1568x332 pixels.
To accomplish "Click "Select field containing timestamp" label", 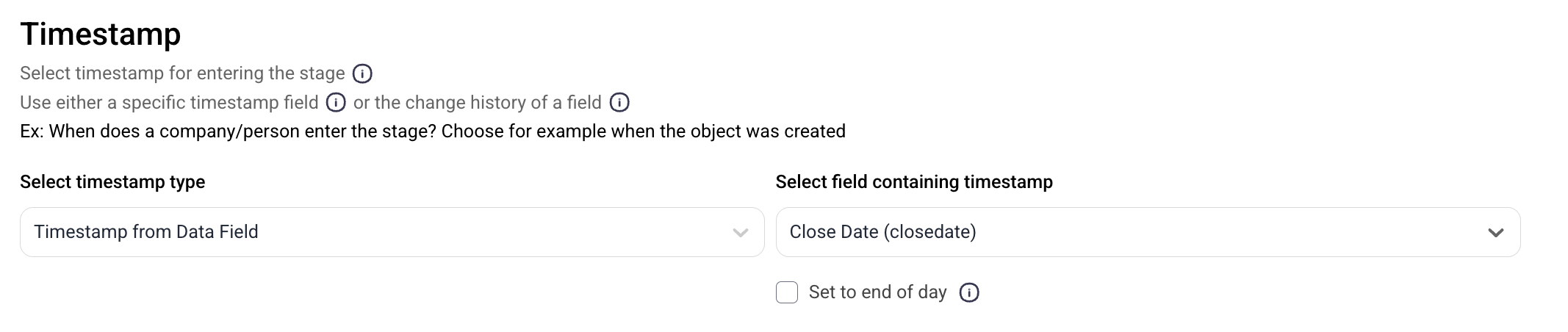I will pos(914,182).
